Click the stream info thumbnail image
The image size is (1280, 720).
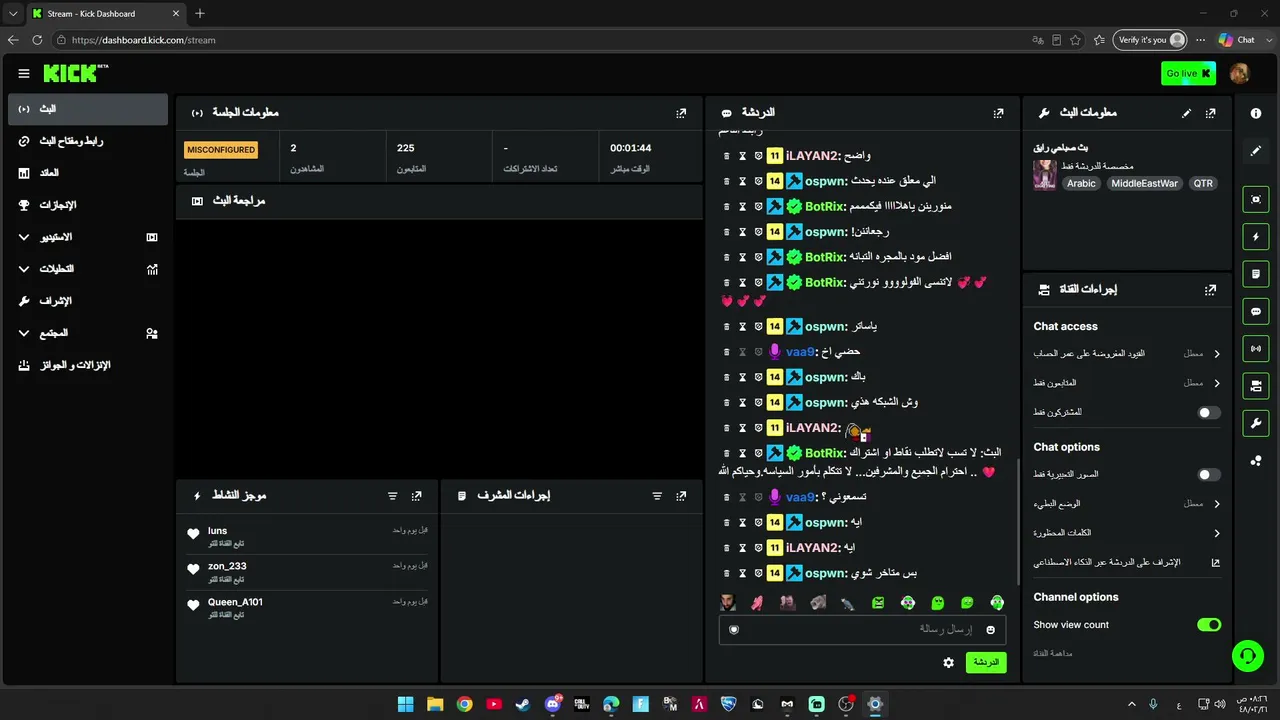click(1045, 175)
